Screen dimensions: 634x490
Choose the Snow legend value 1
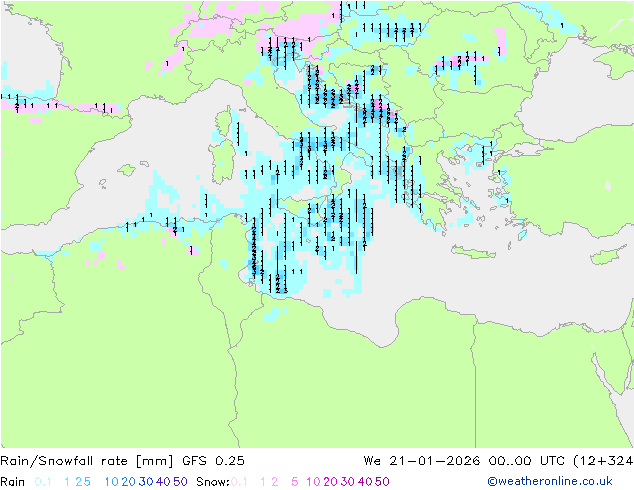coord(263,482)
